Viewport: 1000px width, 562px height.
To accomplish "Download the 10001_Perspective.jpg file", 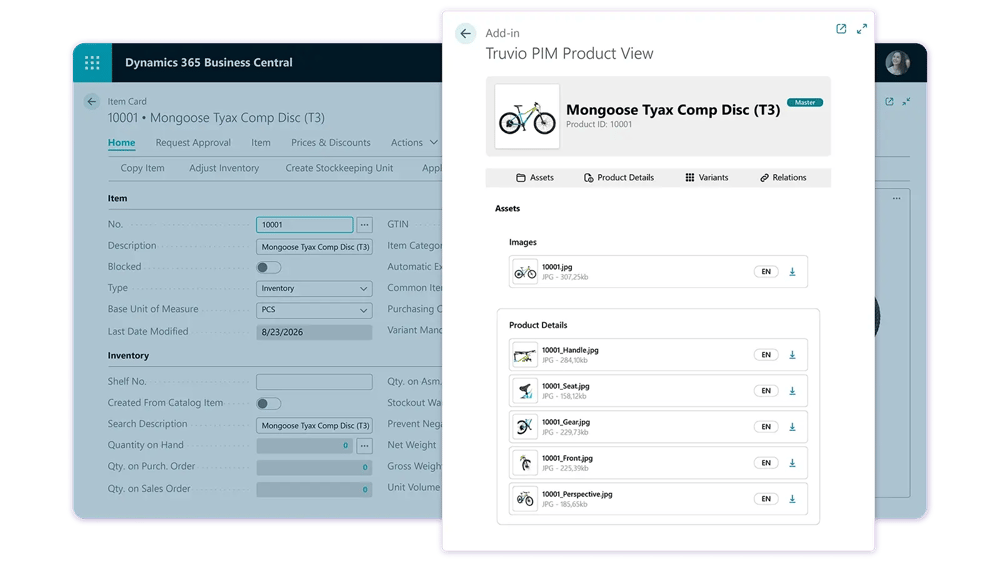I will [x=792, y=499].
